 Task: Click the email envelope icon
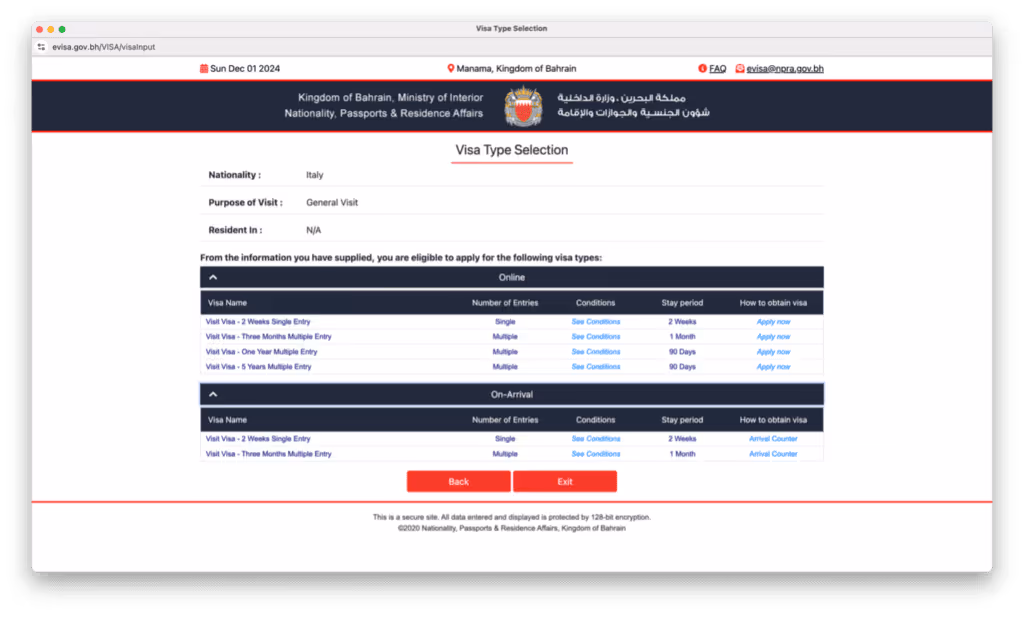point(740,69)
